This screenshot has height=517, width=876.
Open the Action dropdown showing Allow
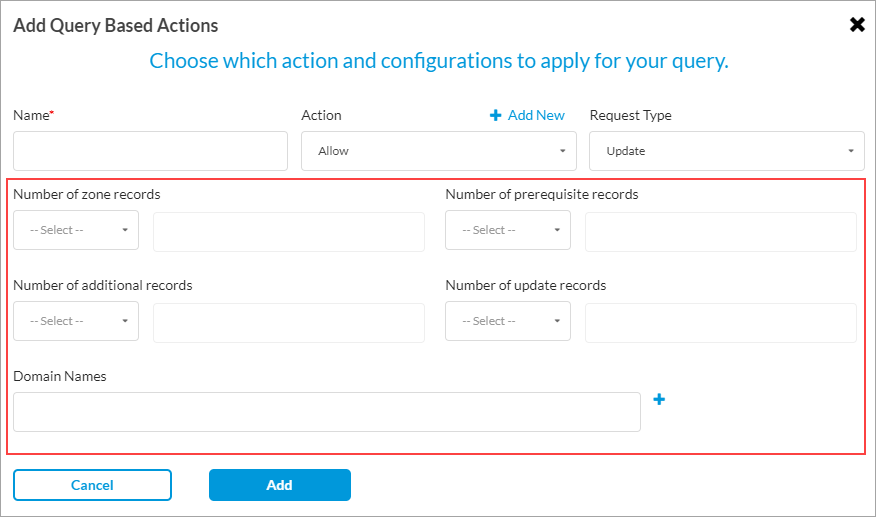(x=438, y=151)
